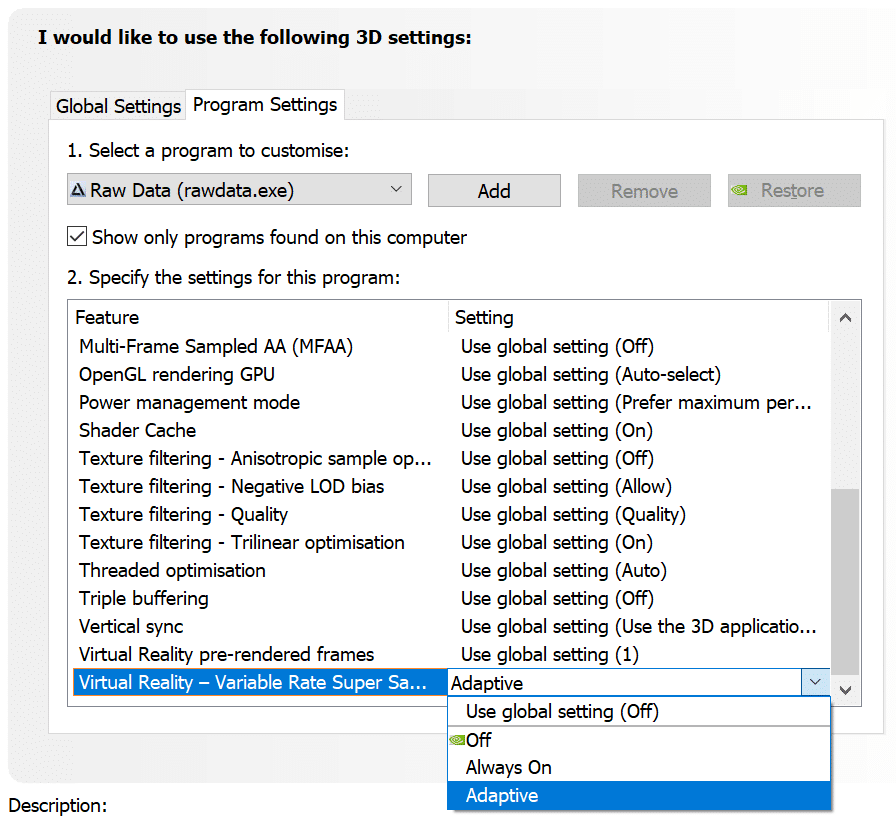Select the highlighted 'Adaptive' option

[638, 795]
